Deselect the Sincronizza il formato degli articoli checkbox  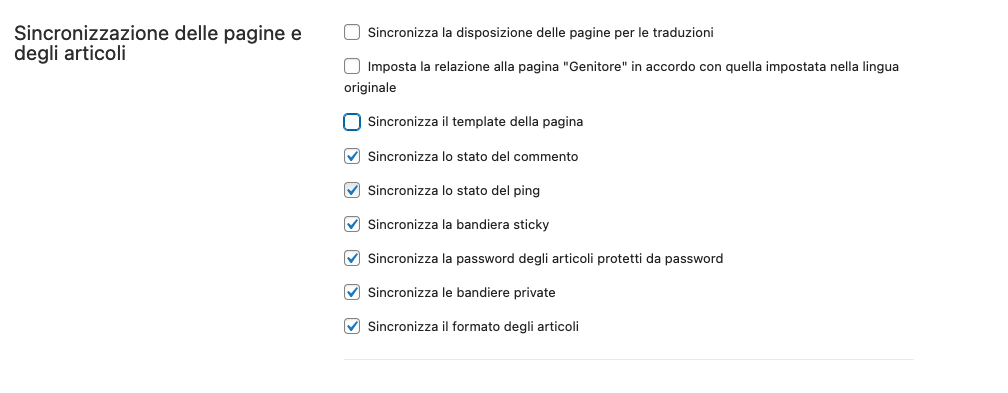(352, 327)
